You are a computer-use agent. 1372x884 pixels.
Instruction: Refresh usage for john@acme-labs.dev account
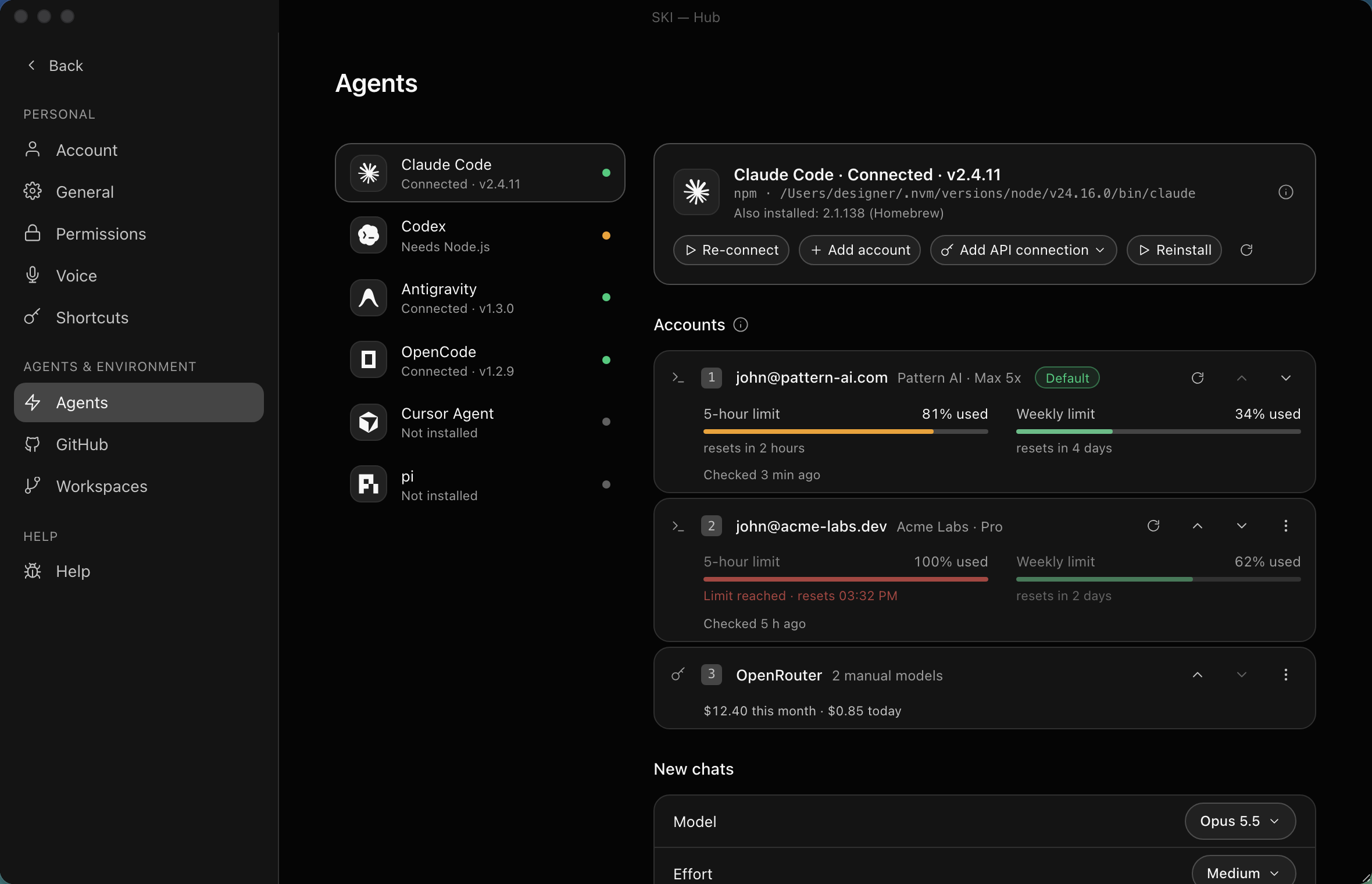[1153, 526]
